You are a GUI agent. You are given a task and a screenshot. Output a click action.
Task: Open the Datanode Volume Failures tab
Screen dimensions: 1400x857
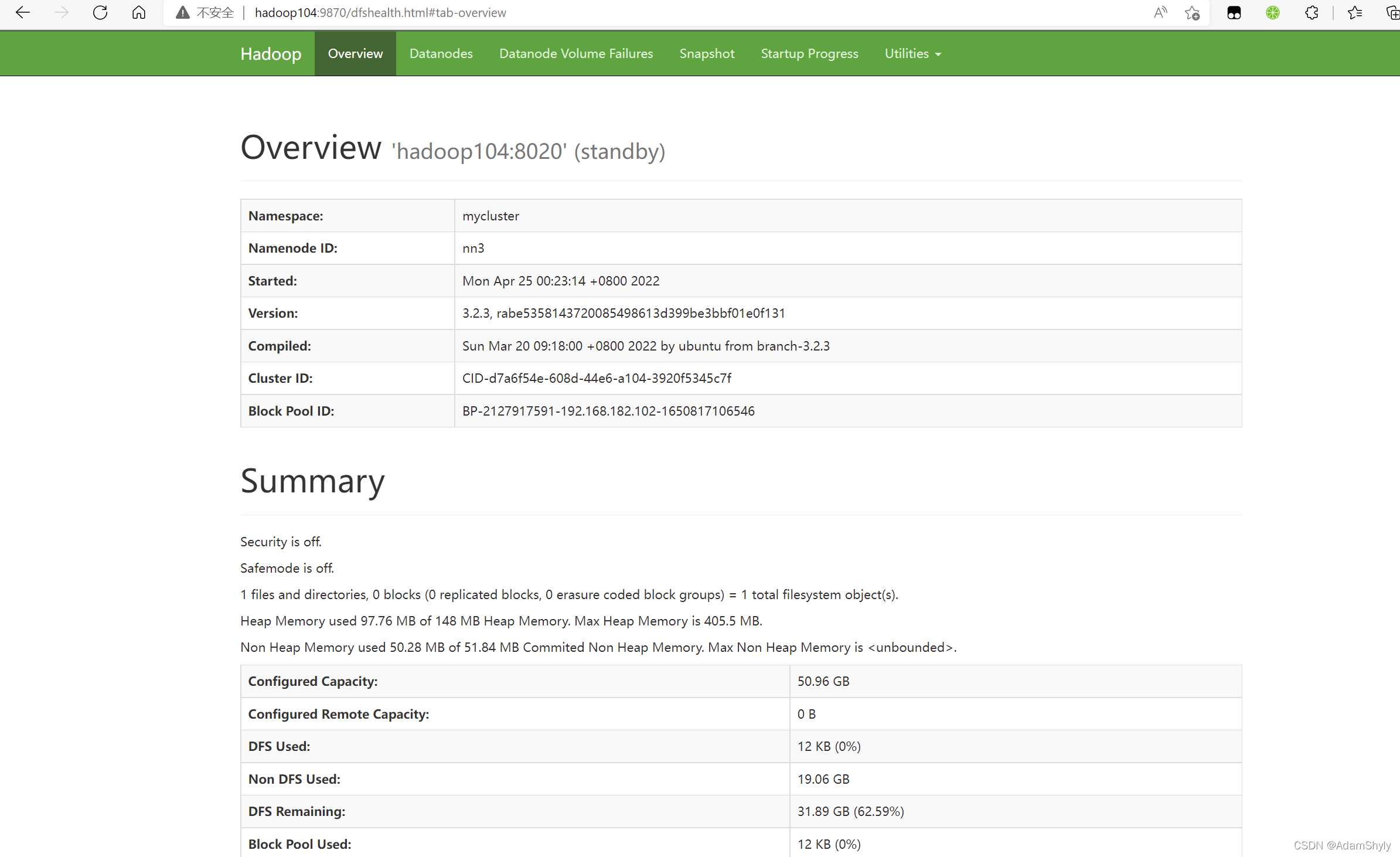tap(575, 53)
